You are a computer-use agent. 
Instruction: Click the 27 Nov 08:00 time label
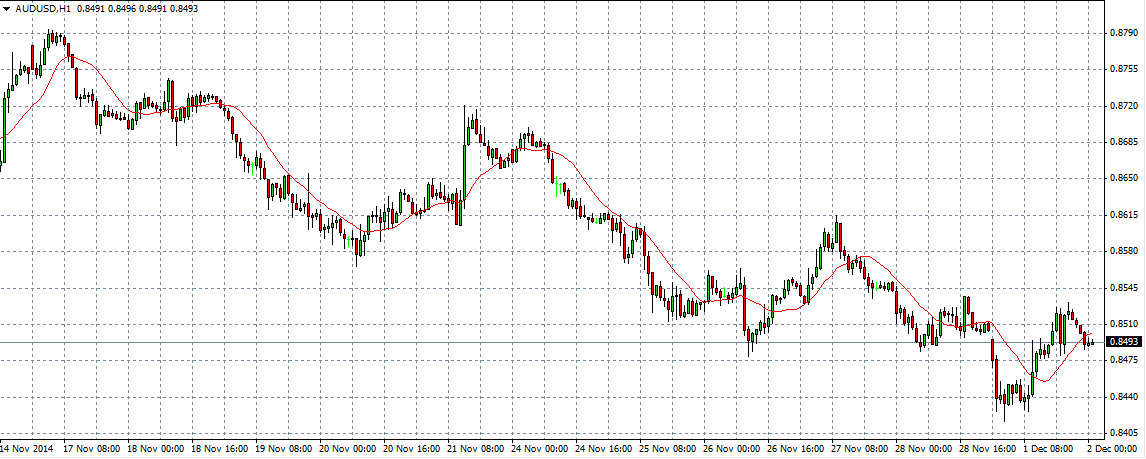tap(857, 449)
